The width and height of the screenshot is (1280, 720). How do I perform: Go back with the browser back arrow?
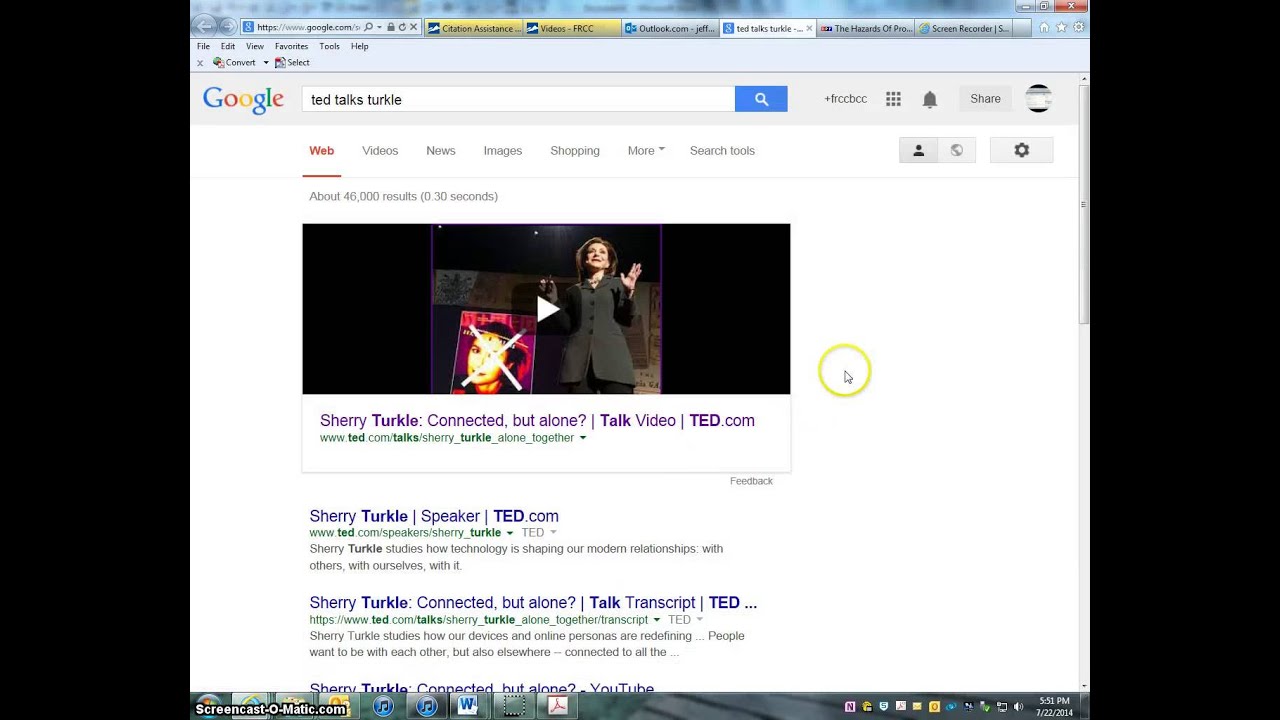tap(204, 27)
